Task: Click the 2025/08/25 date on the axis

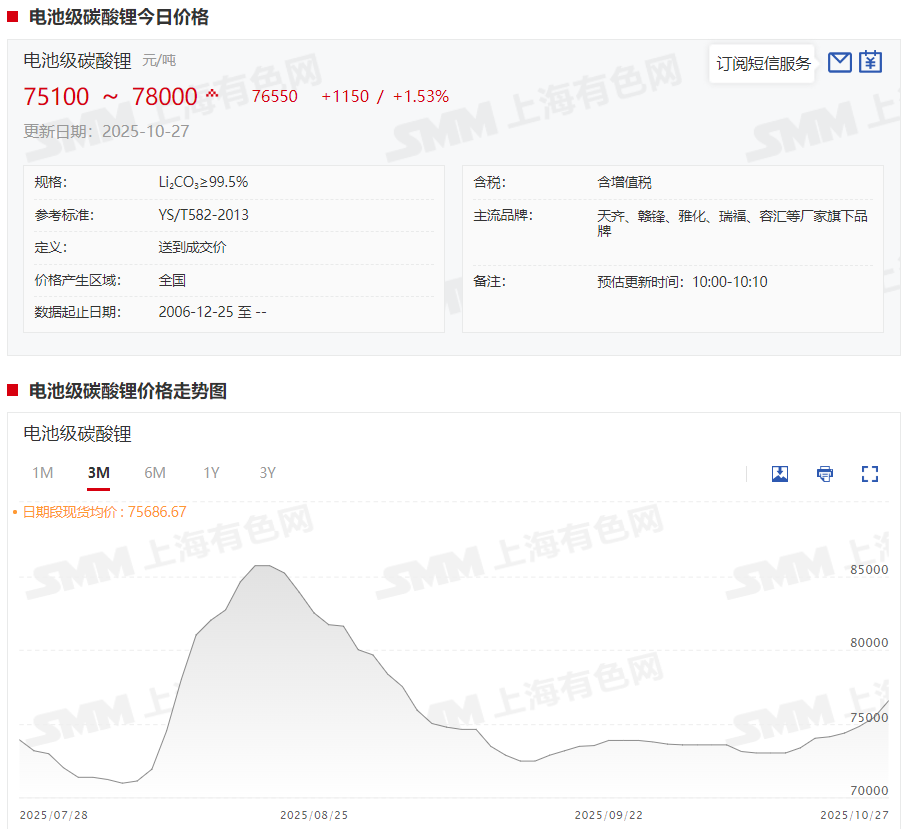Action: click(x=312, y=815)
